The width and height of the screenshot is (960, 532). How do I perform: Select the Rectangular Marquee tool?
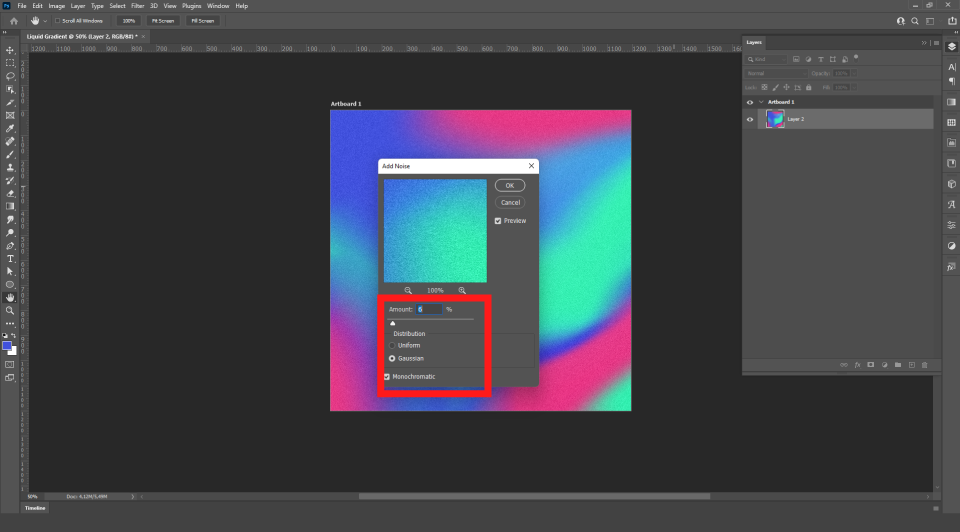coord(10,63)
